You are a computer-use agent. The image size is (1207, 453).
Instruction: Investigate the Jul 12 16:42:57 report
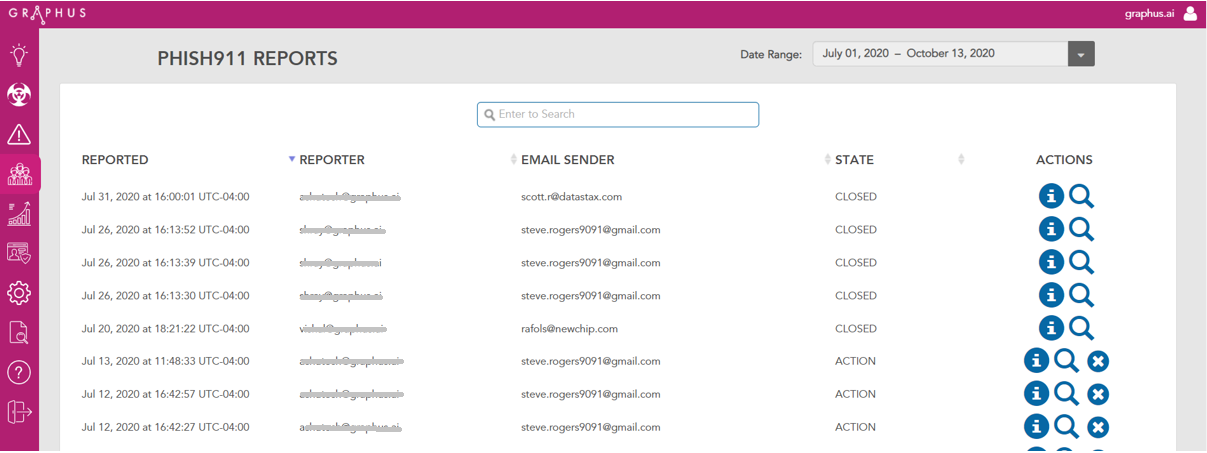tap(1067, 394)
